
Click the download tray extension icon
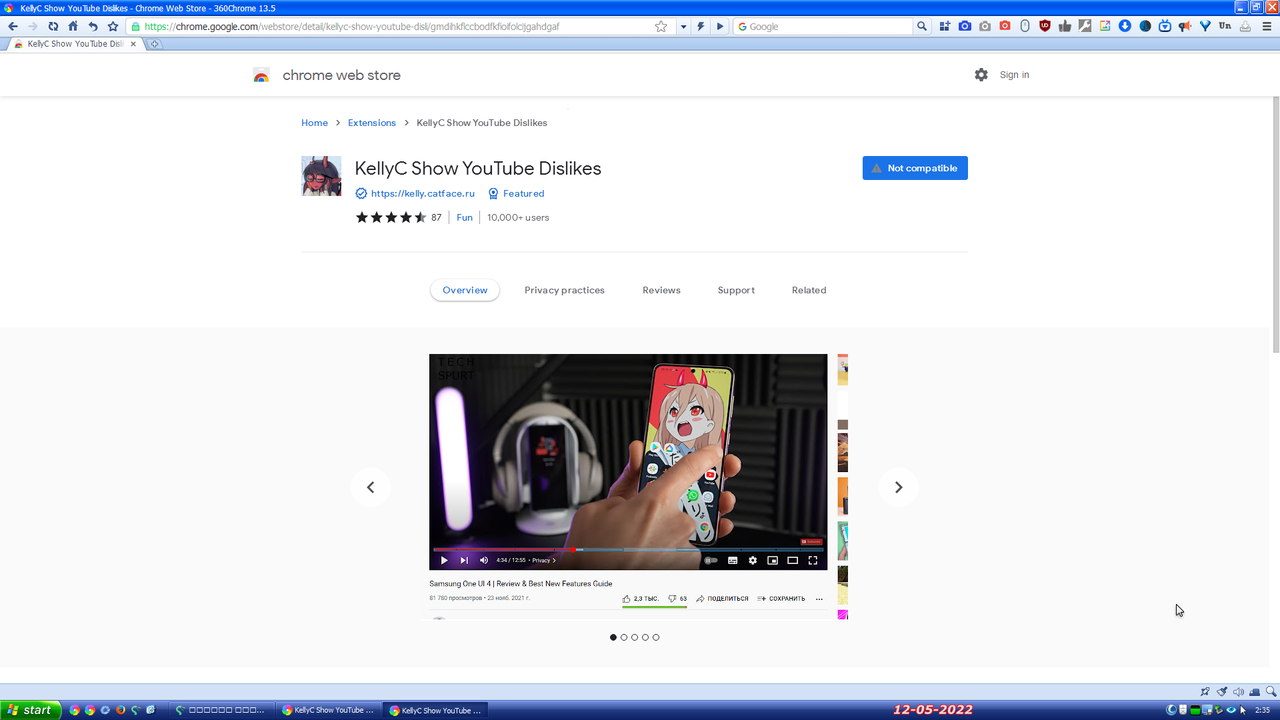coord(1245,26)
